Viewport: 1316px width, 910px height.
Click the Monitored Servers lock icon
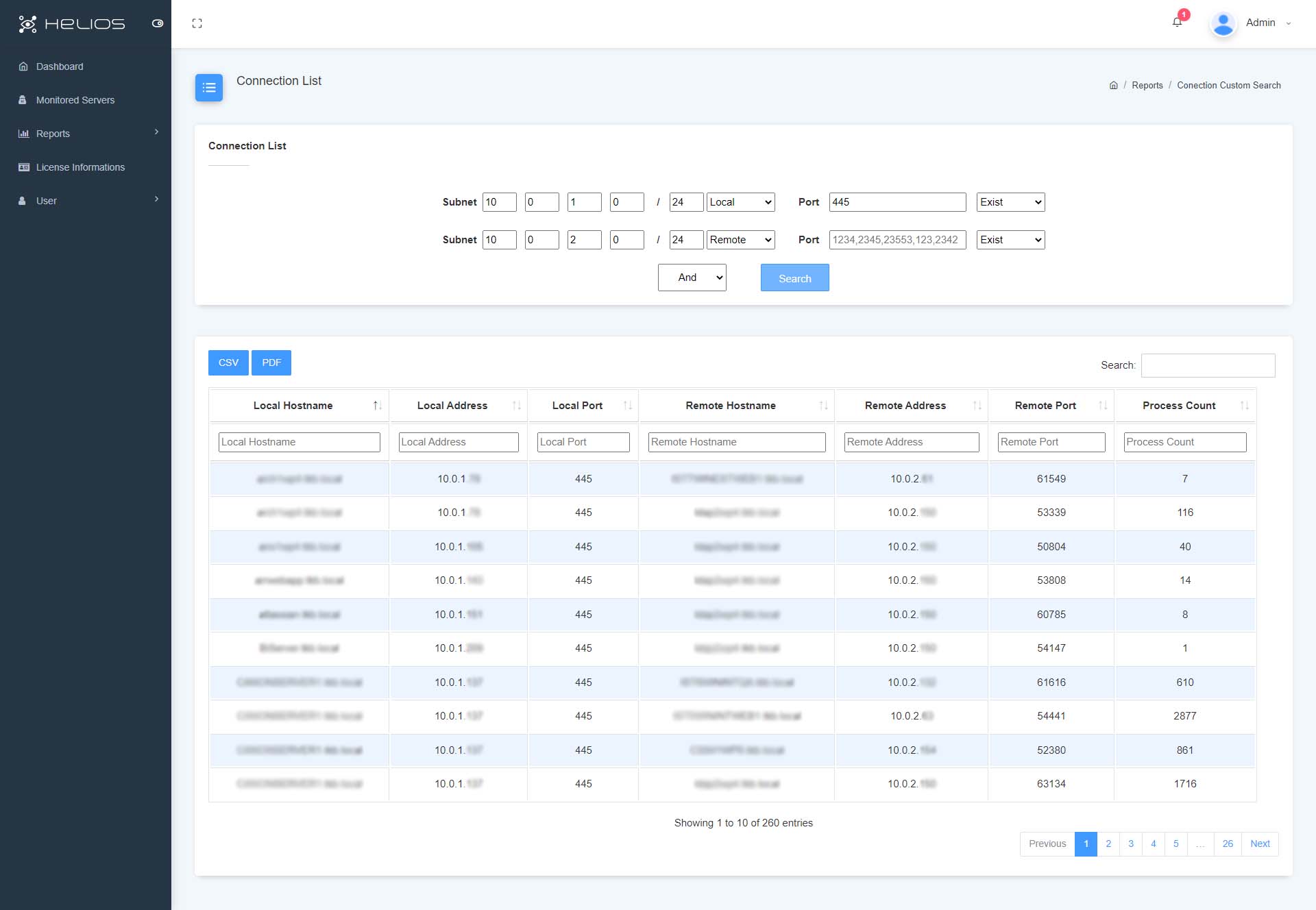click(x=24, y=99)
